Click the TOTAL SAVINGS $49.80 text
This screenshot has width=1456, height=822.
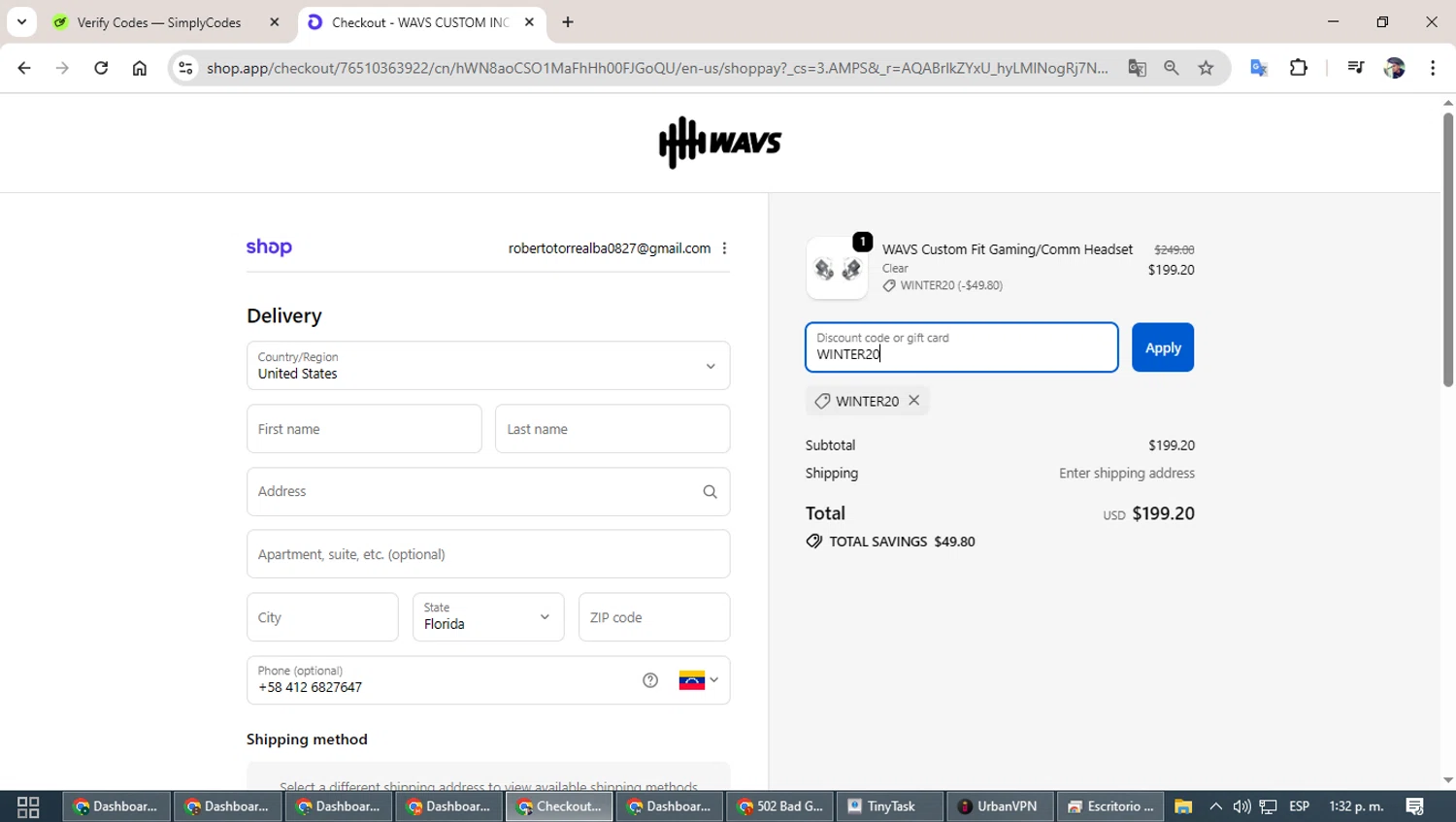point(902,542)
